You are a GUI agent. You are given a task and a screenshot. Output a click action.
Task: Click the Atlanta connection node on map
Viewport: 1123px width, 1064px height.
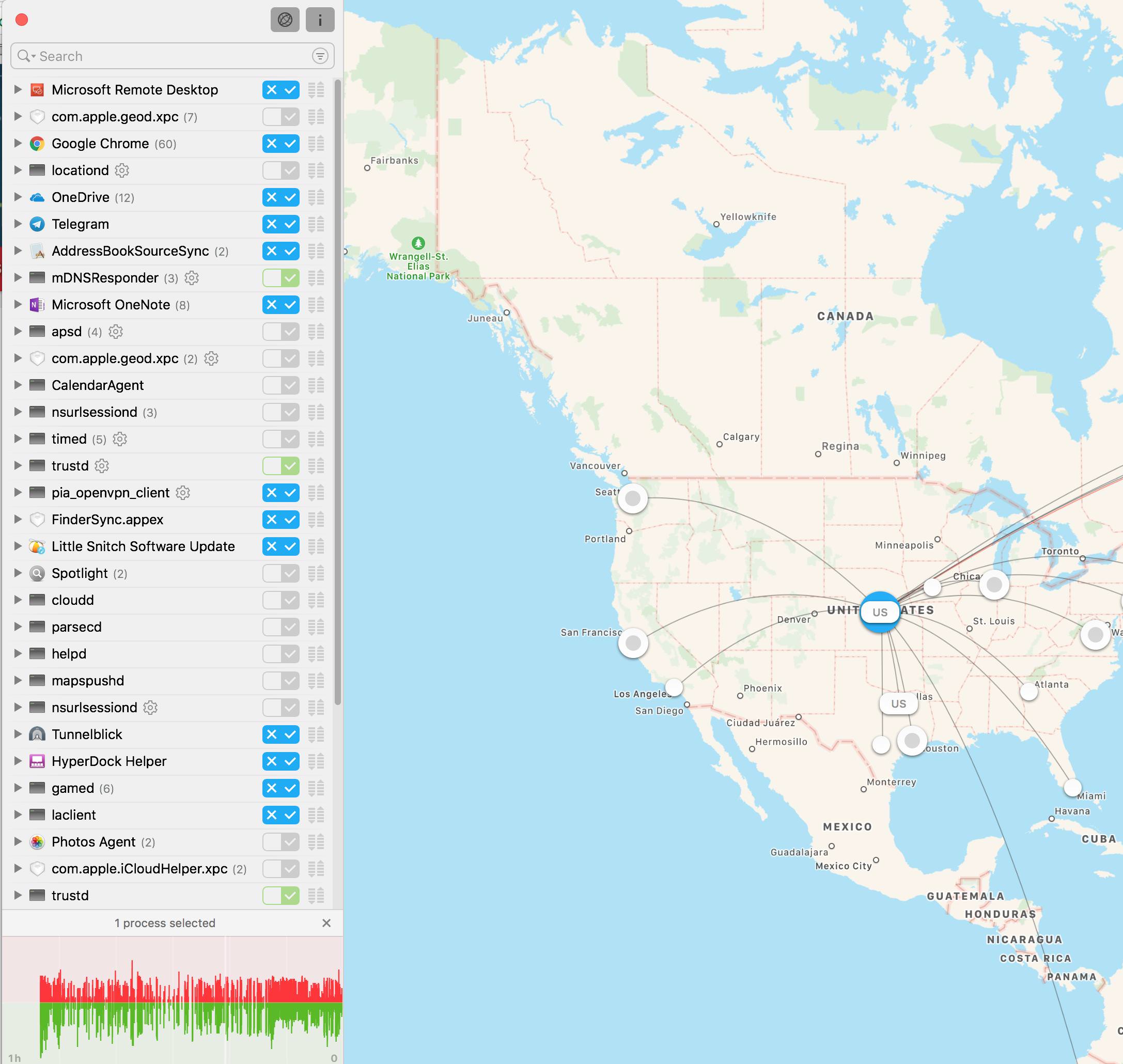click(1029, 692)
